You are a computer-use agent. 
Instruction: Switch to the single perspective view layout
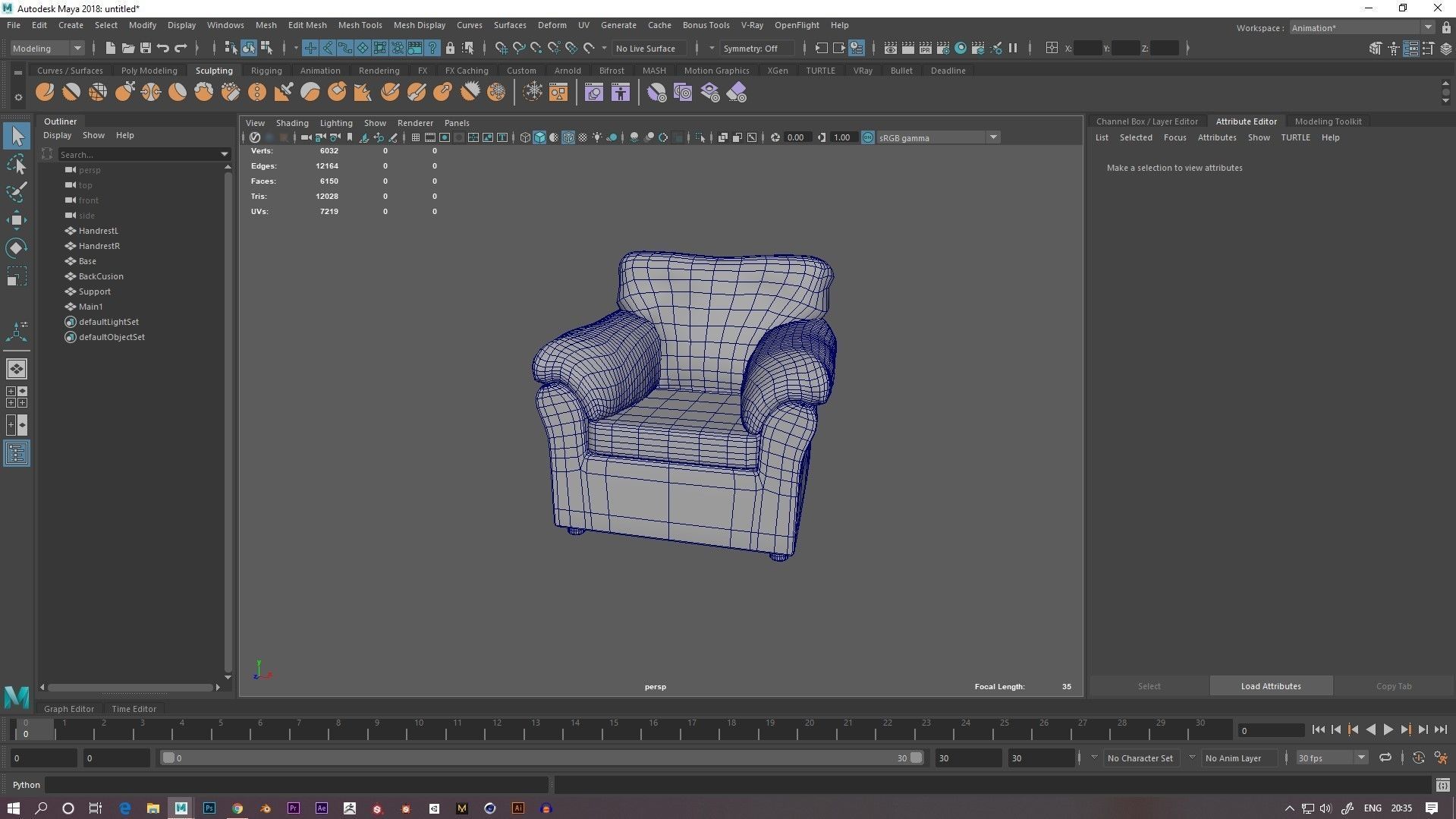[17, 369]
